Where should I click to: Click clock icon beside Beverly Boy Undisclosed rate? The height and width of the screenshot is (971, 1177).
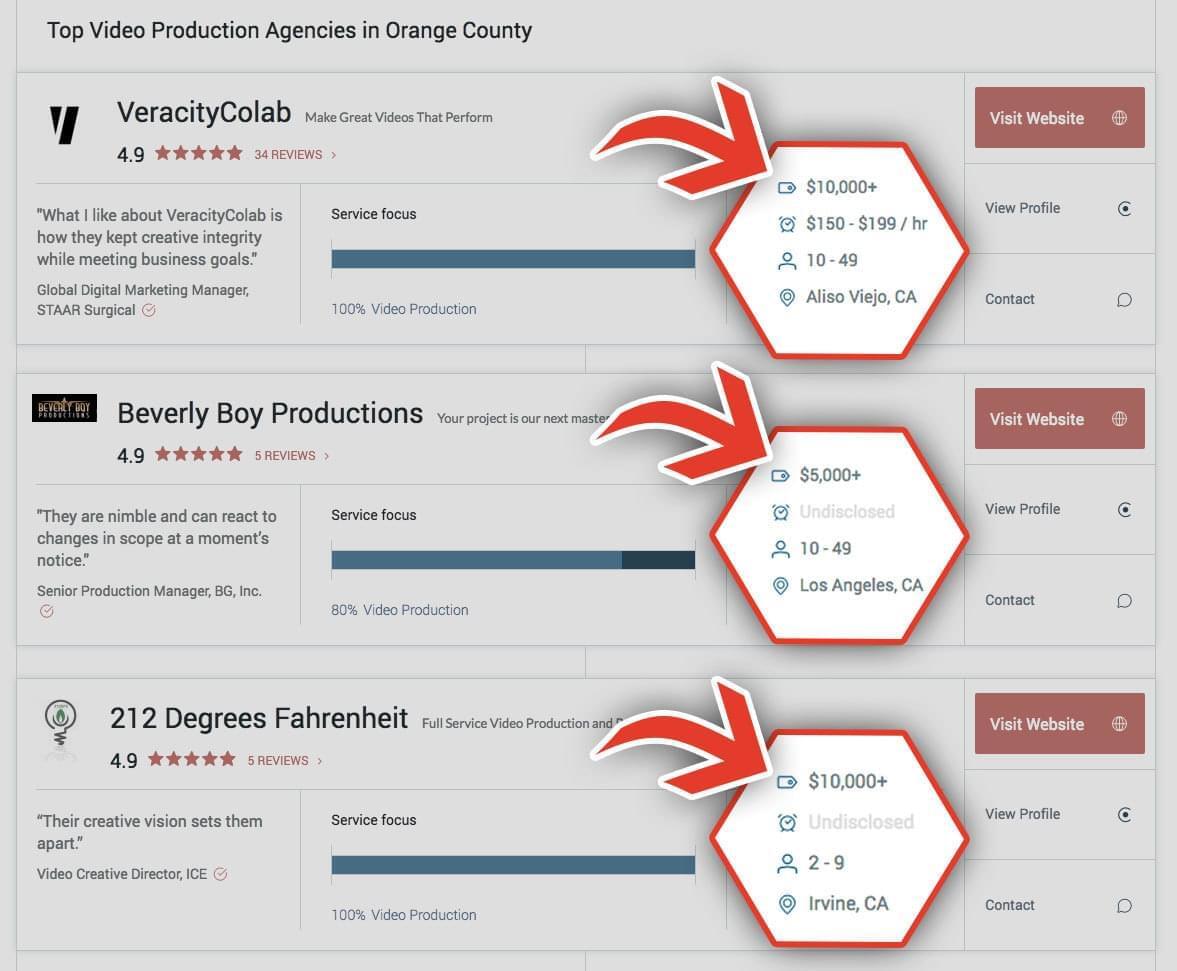[x=781, y=512]
